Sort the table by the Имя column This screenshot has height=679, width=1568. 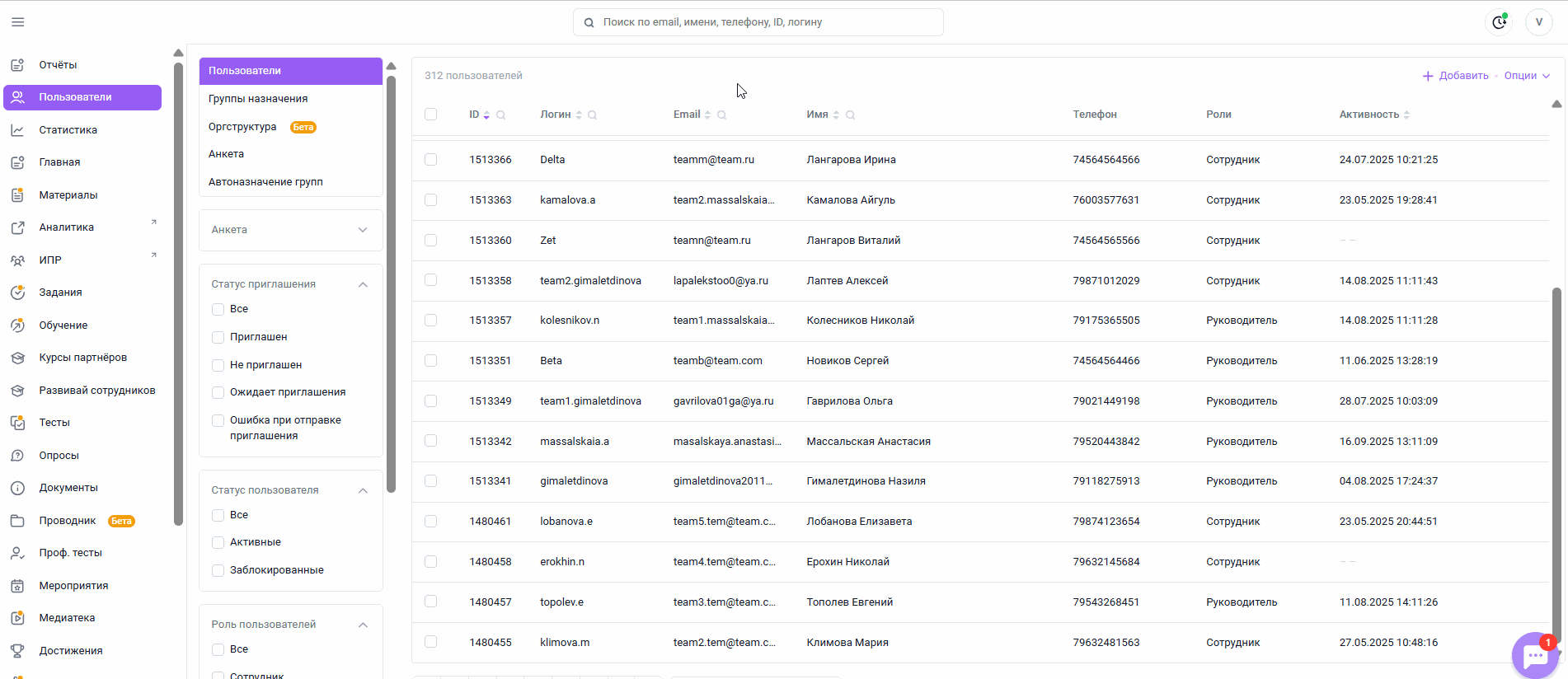836,115
